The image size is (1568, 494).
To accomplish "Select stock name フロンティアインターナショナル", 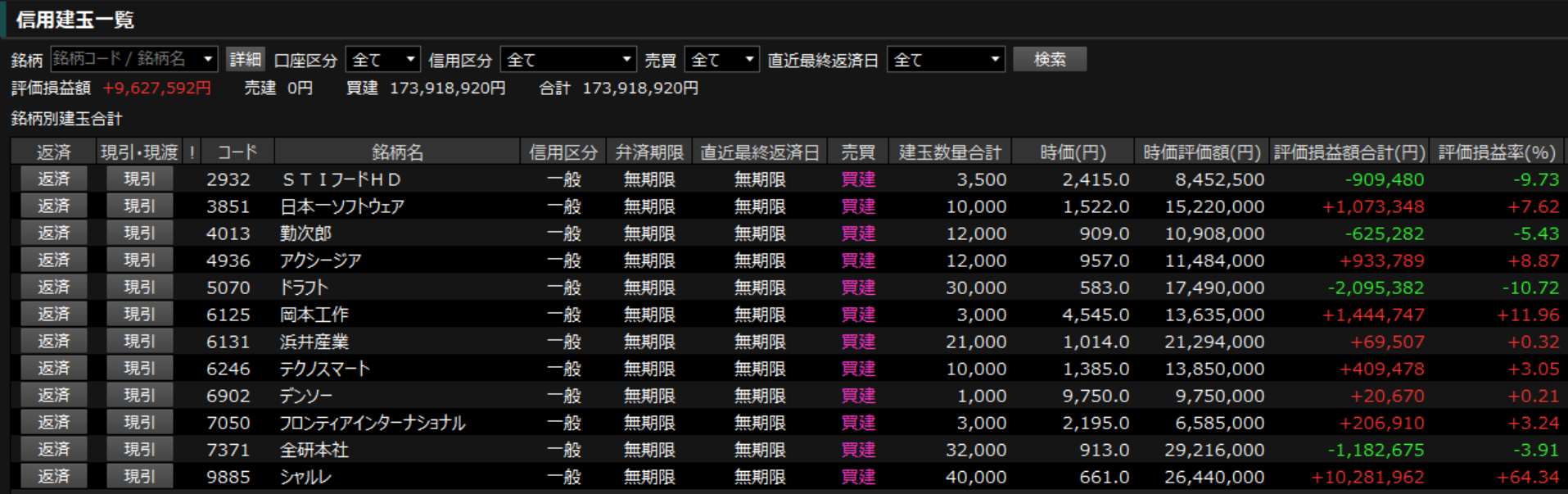I will click(373, 423).
